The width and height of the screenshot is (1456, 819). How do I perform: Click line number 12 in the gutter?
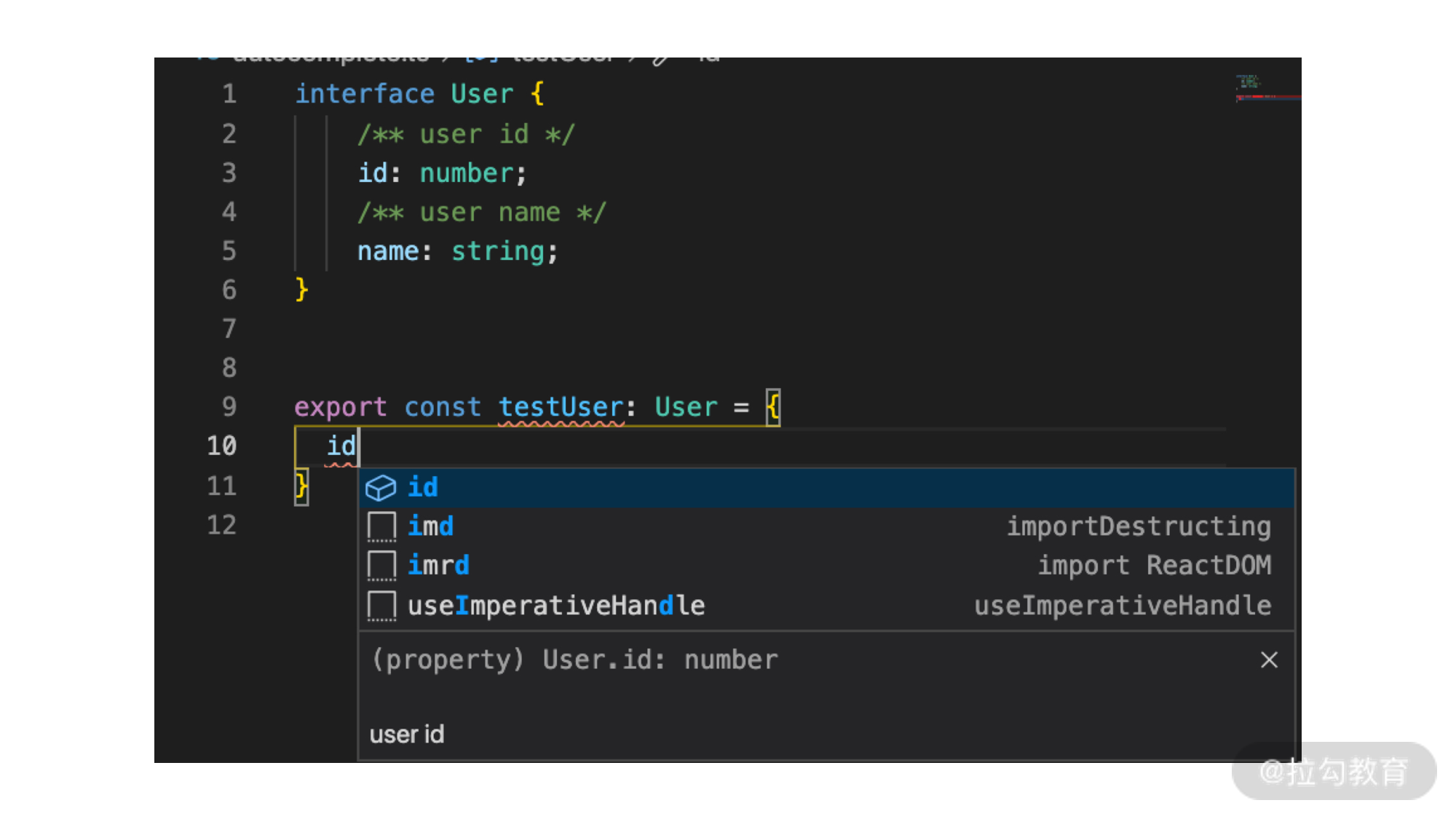click(x=222, y=525)
